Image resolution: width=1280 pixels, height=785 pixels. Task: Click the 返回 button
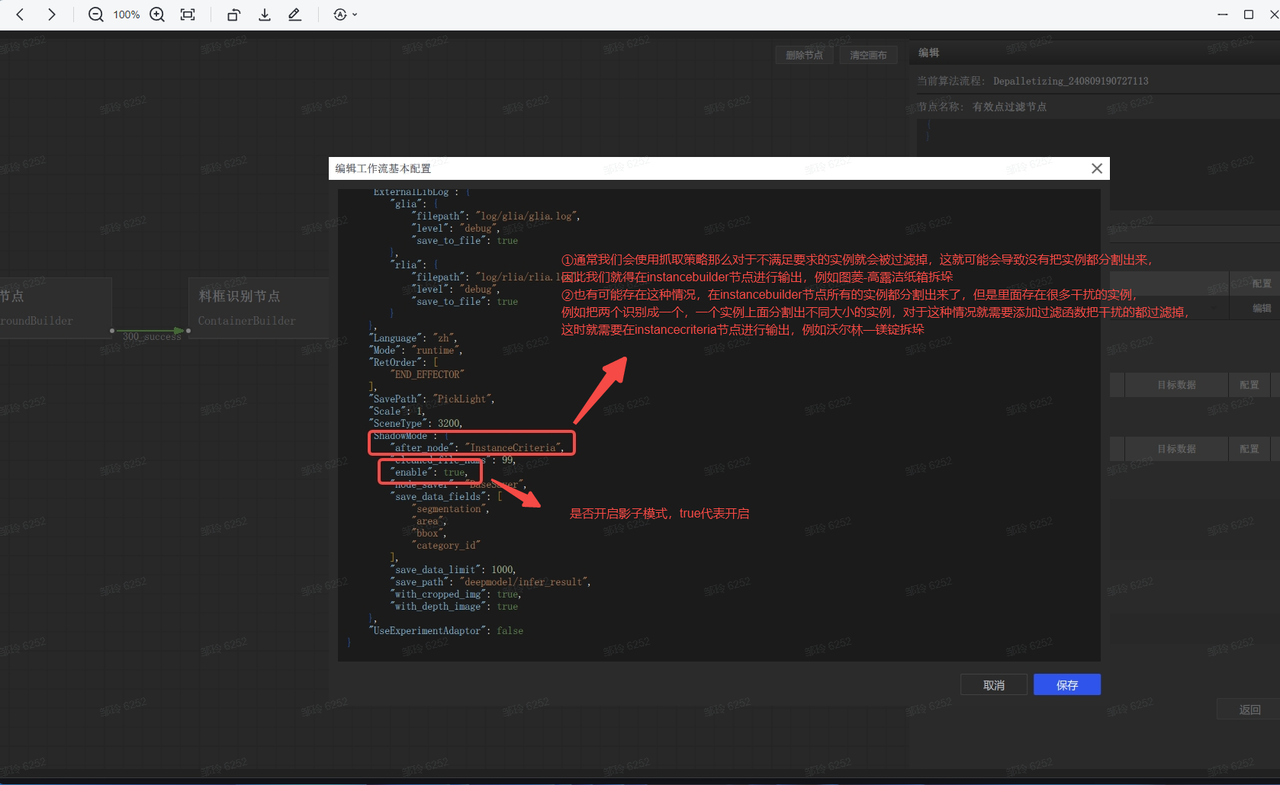tap(1250, 709)
